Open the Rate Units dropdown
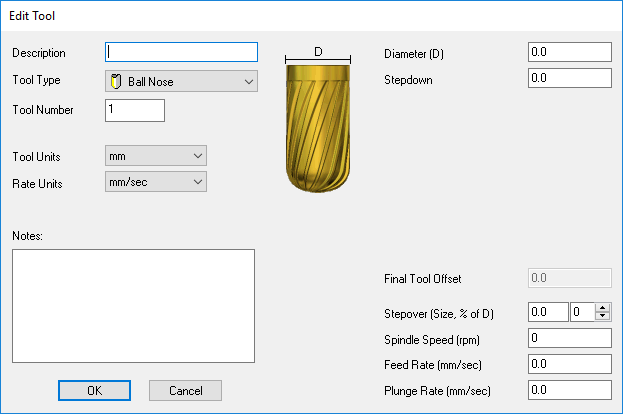 [x=155, y=182]
